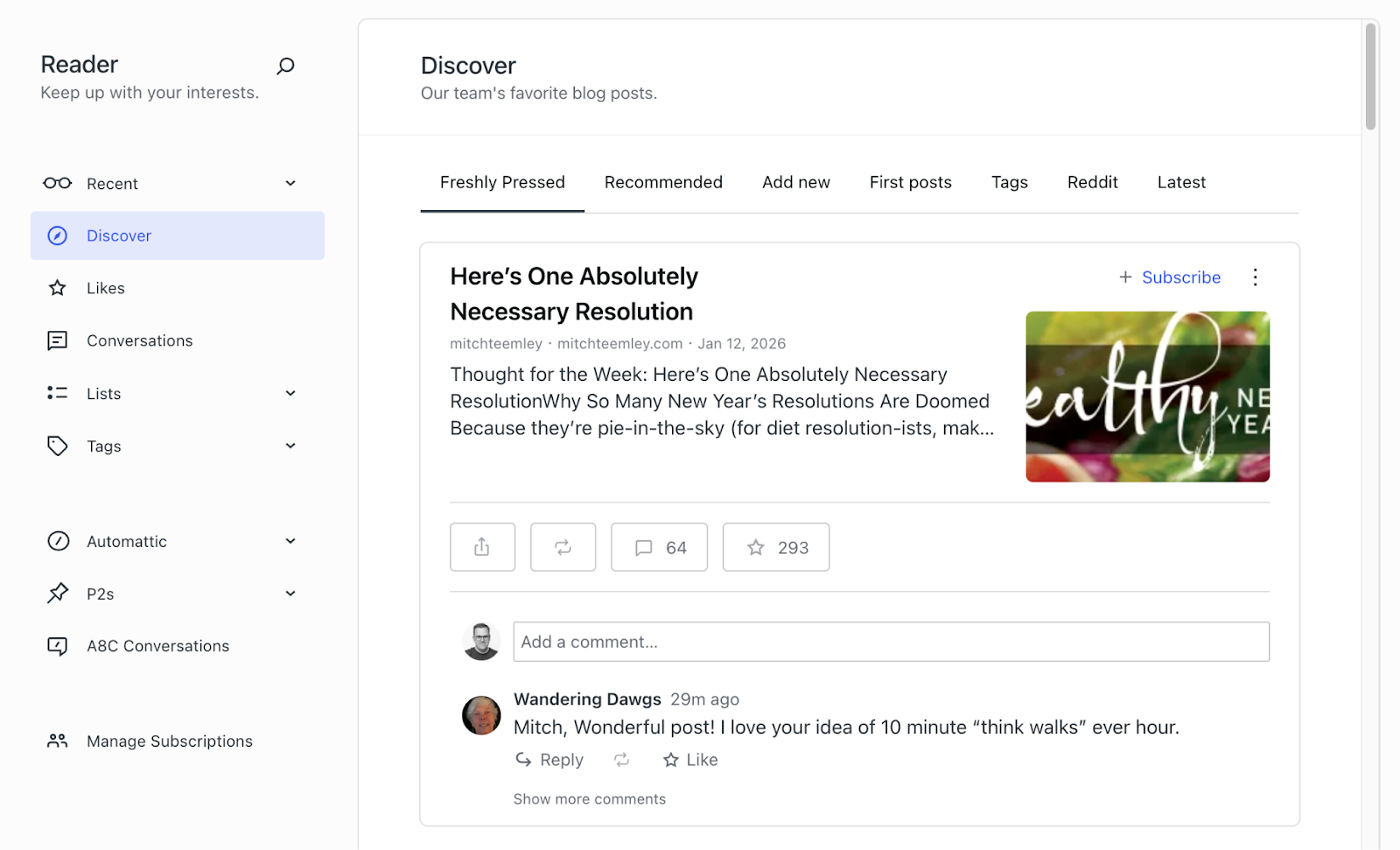Like the post with the star button
This screenshot has height=850, width=1400.
(775, 546)
